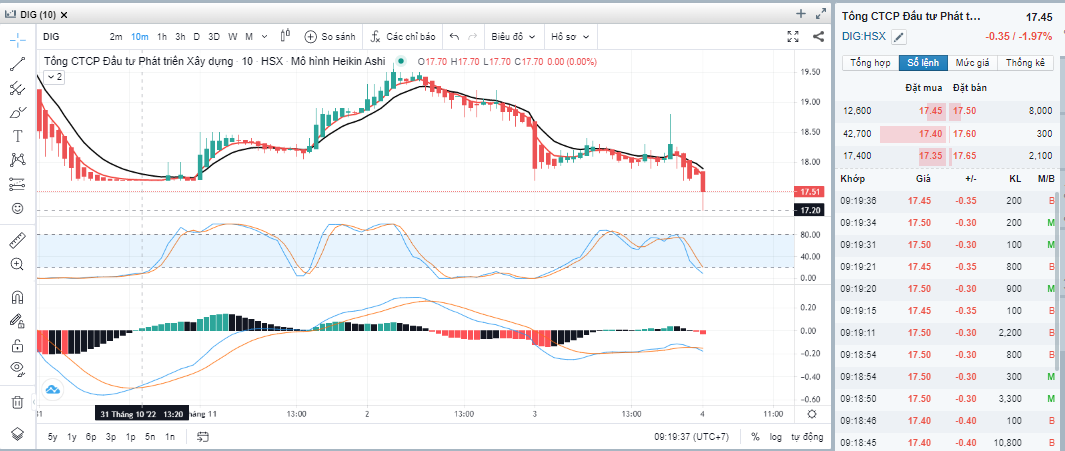
Task: Set the date range to 5y
Action: (52, 437)
